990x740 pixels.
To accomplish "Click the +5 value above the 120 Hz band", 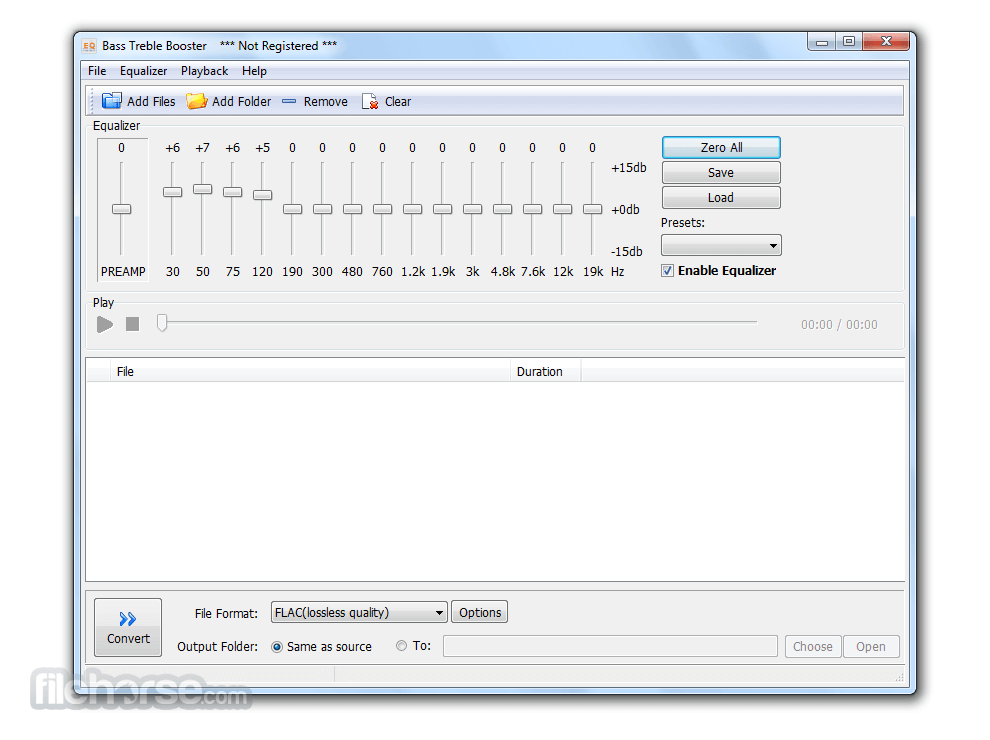I will [x=263, y=148].
